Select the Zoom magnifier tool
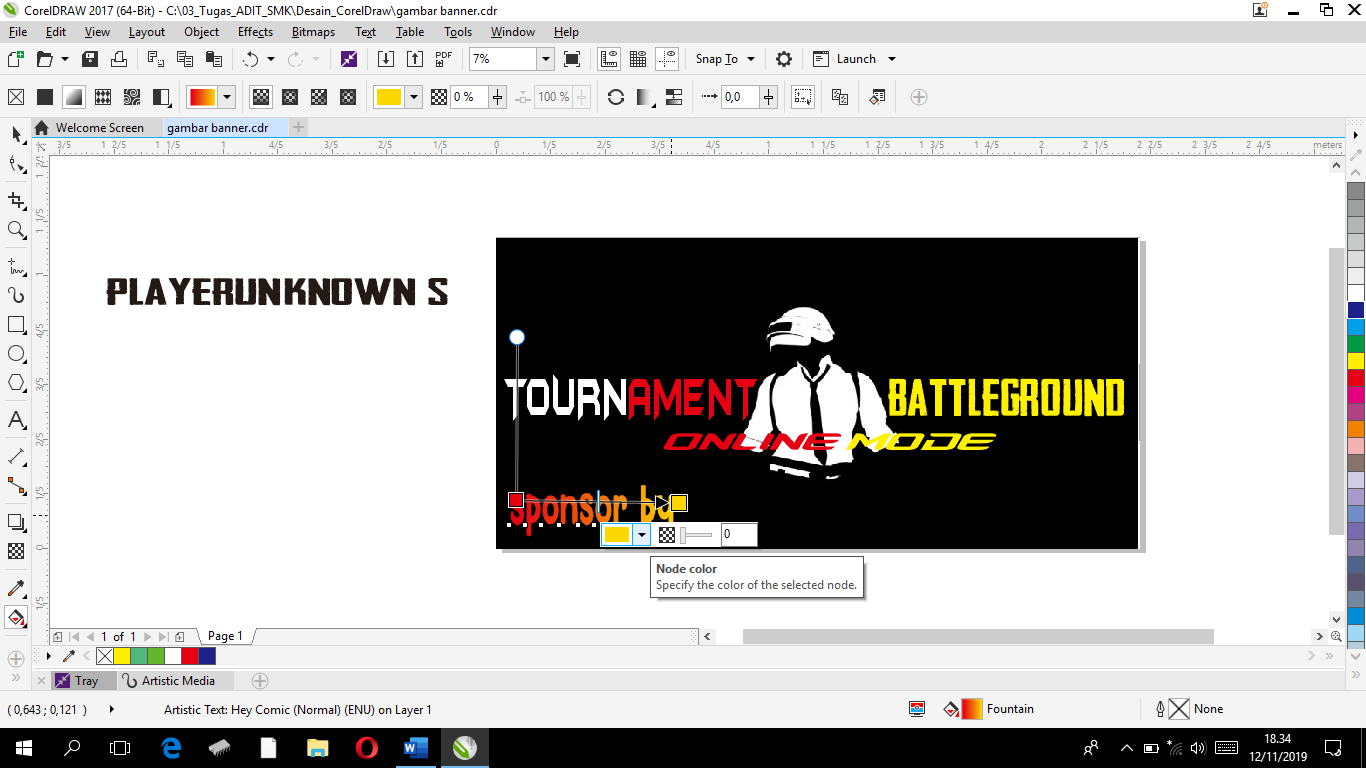The height and width of the screenshot is (768, 1366). tap(16, 230)
